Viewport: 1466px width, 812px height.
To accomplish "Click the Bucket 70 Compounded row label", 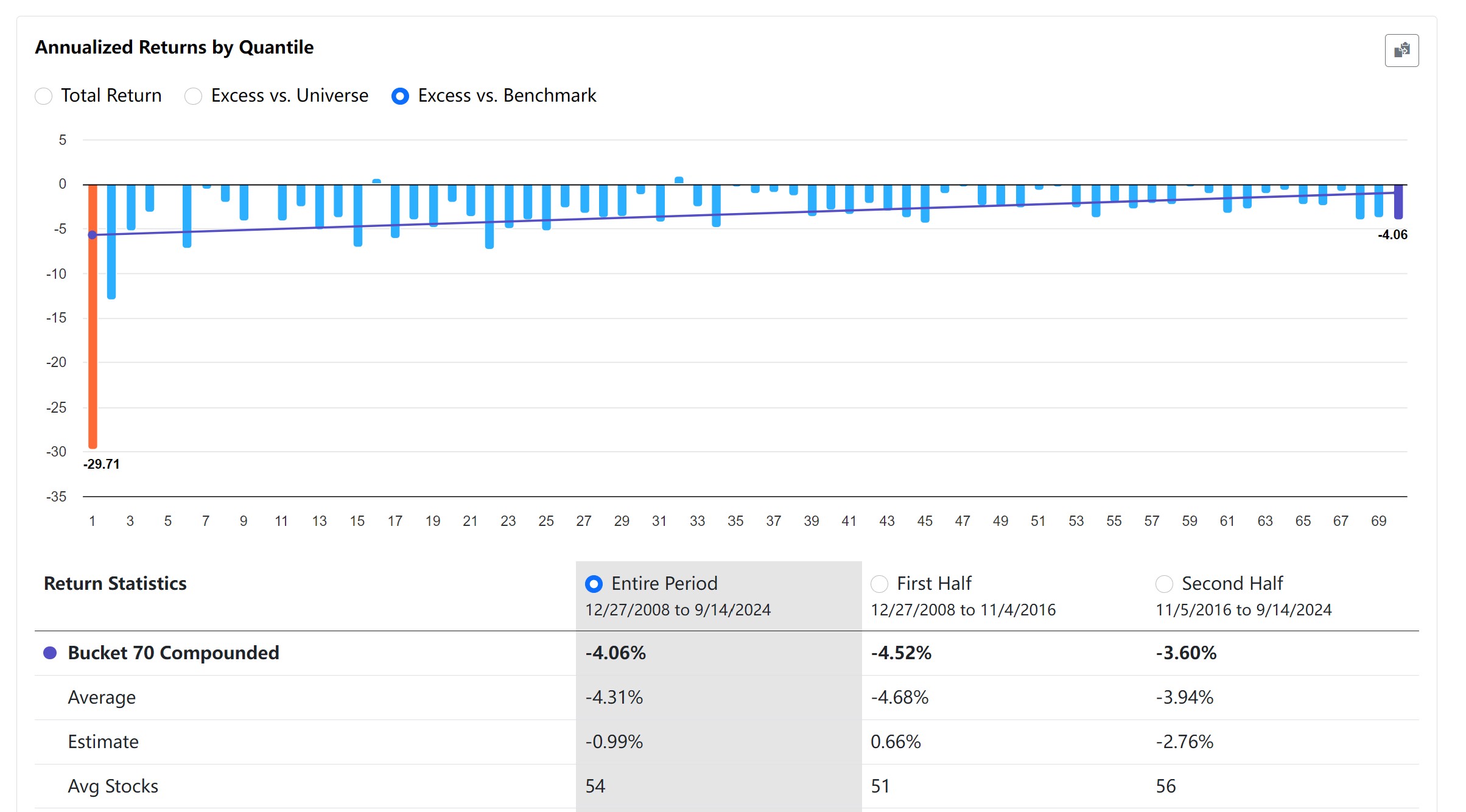I will (x=173, y=653).
